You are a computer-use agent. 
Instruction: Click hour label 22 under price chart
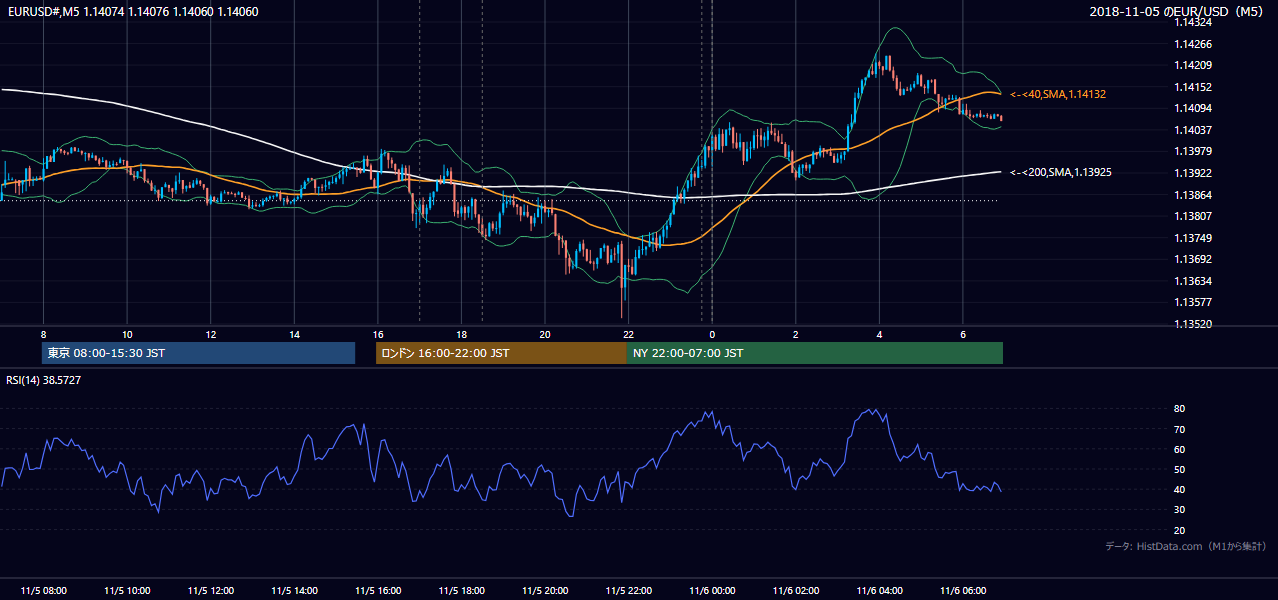(x=628, y=334)
